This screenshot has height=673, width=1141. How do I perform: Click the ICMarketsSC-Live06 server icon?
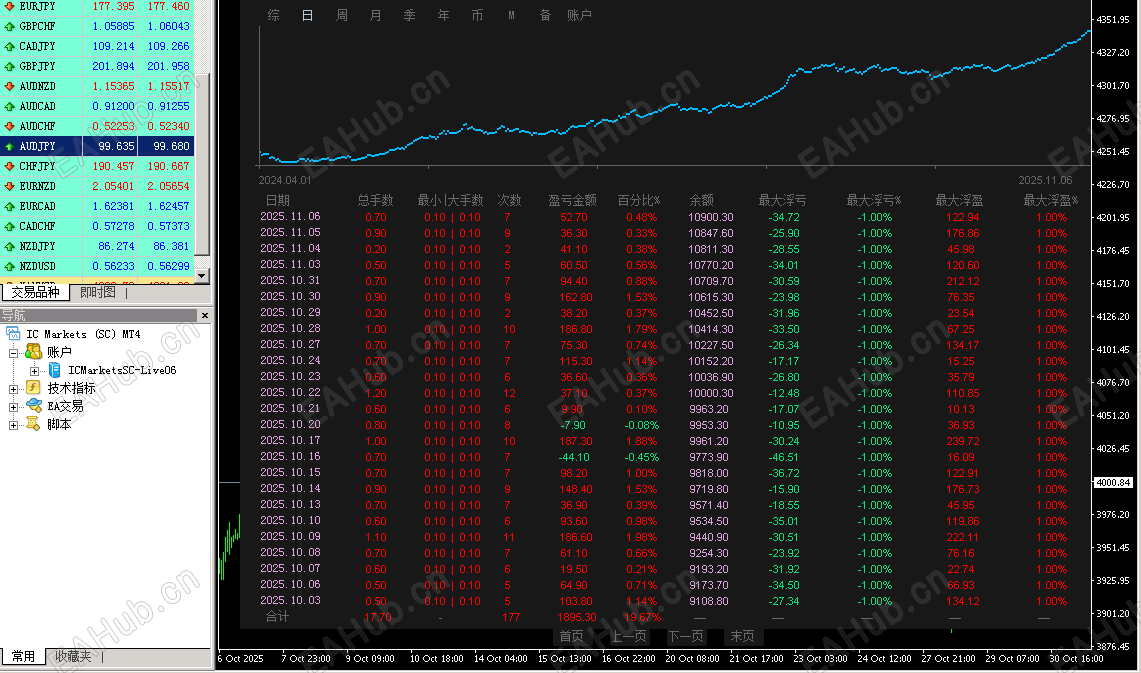[55, 370]
